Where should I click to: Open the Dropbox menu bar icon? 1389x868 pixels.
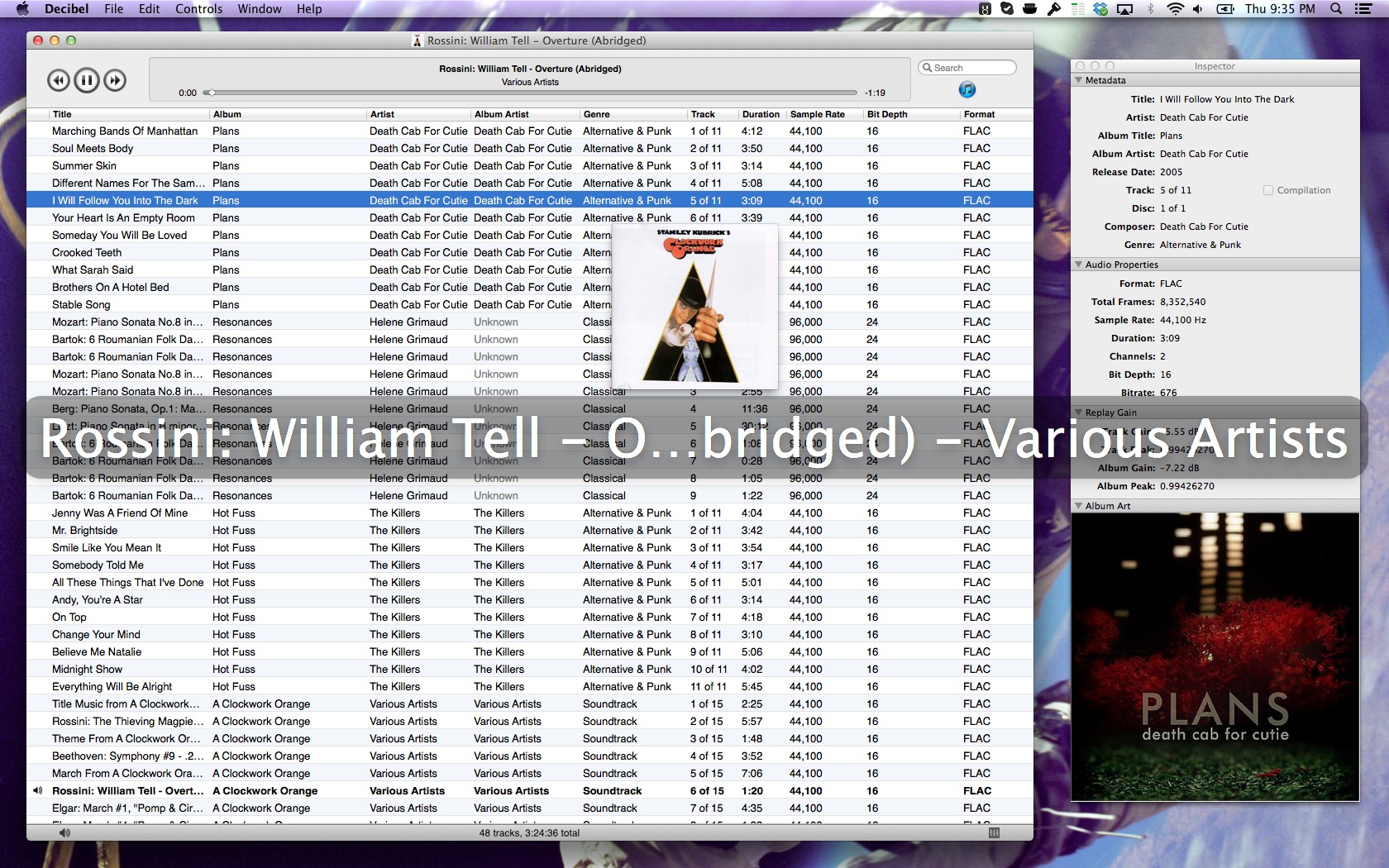[x=1100, y=9]
